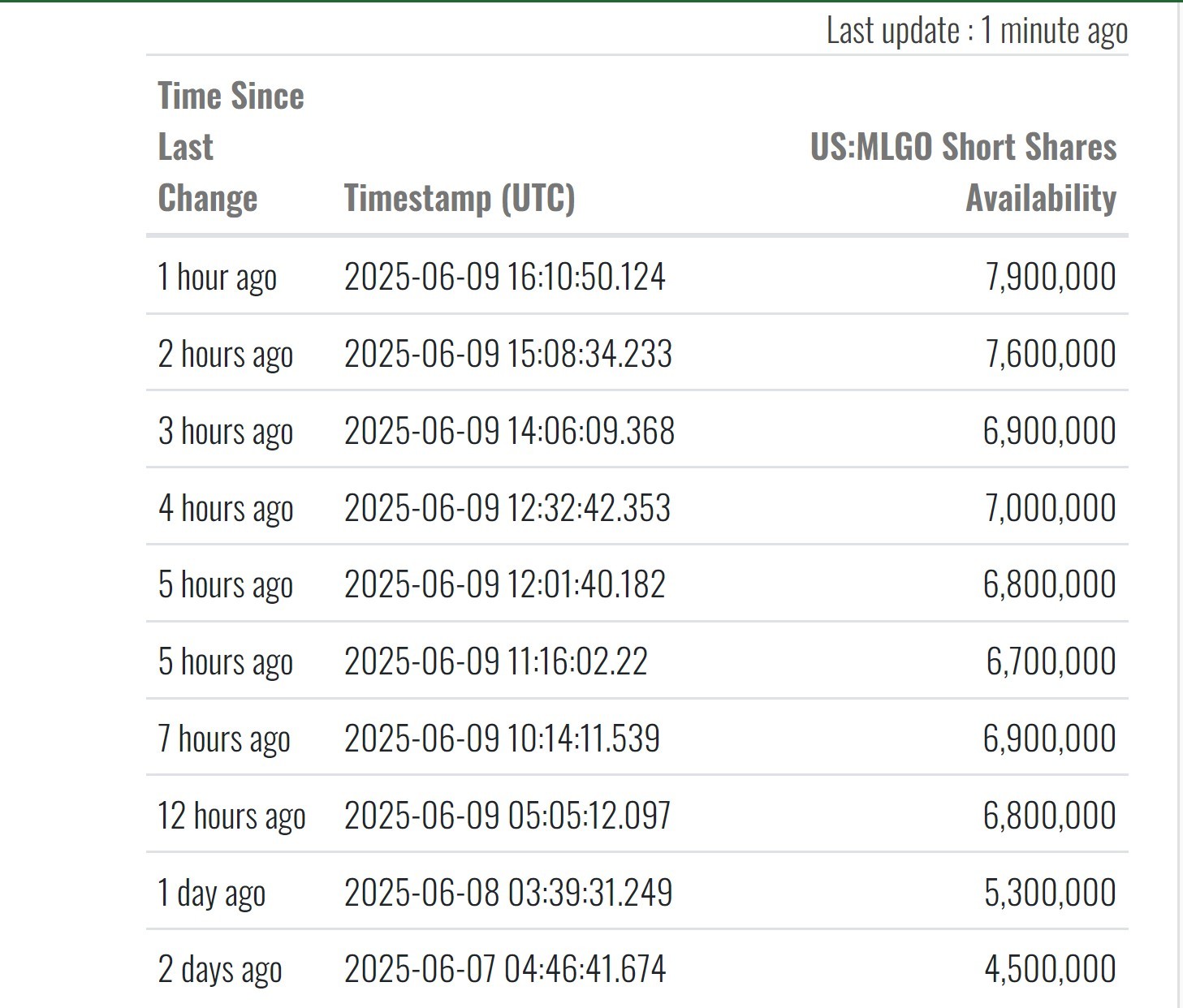1183x1008 pixels.
Task: Select the 7,900,000 availability value
Action: pos(1051,277)
